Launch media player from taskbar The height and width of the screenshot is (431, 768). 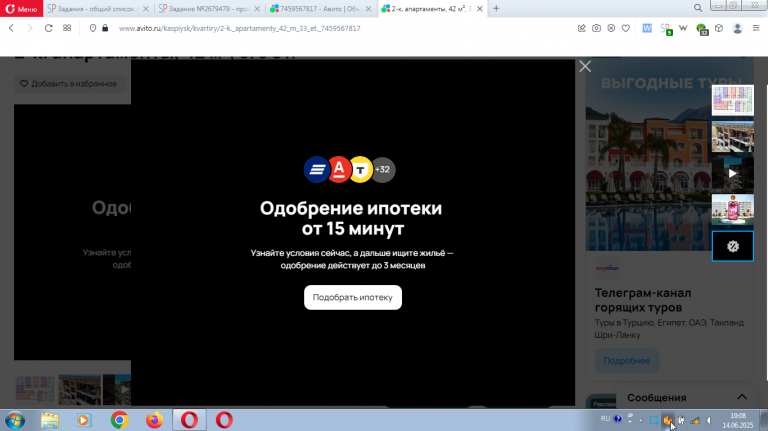pos(84,420)
